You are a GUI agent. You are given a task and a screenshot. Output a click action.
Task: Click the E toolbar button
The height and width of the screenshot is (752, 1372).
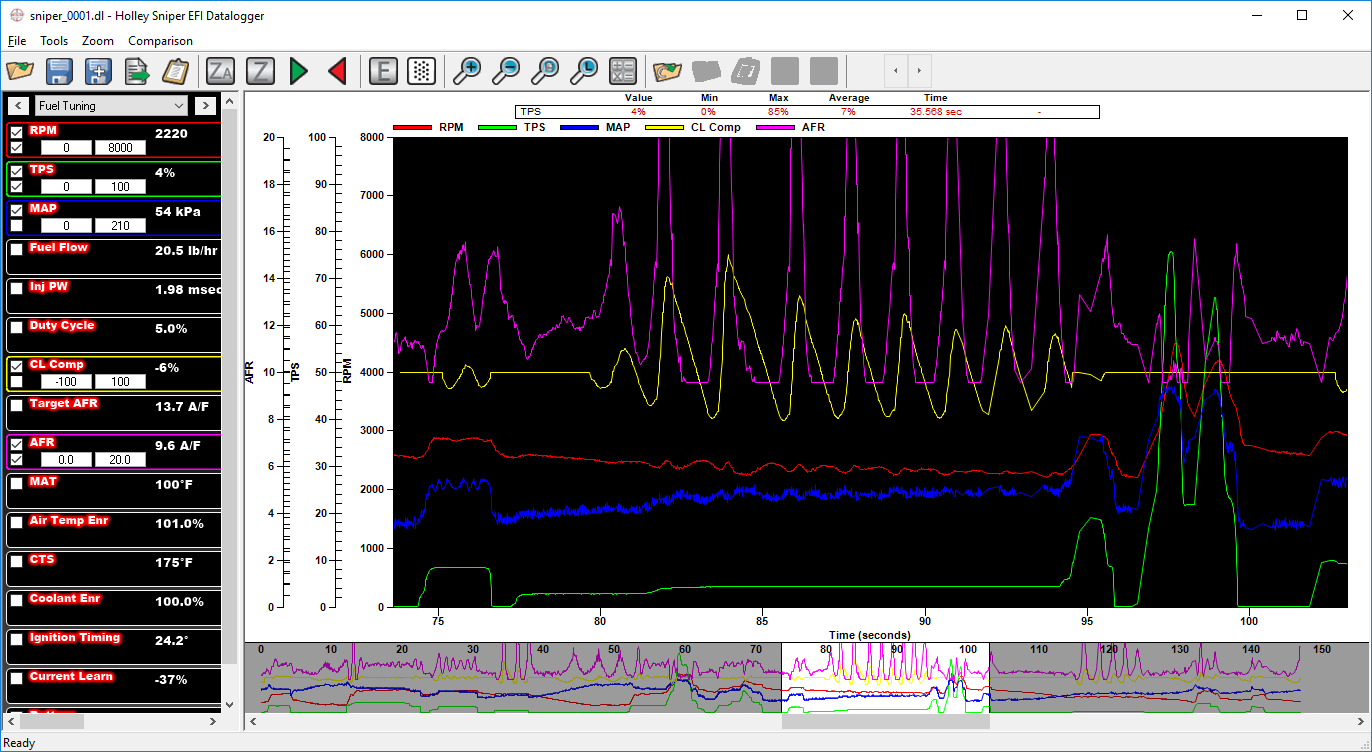coord(384,71)
